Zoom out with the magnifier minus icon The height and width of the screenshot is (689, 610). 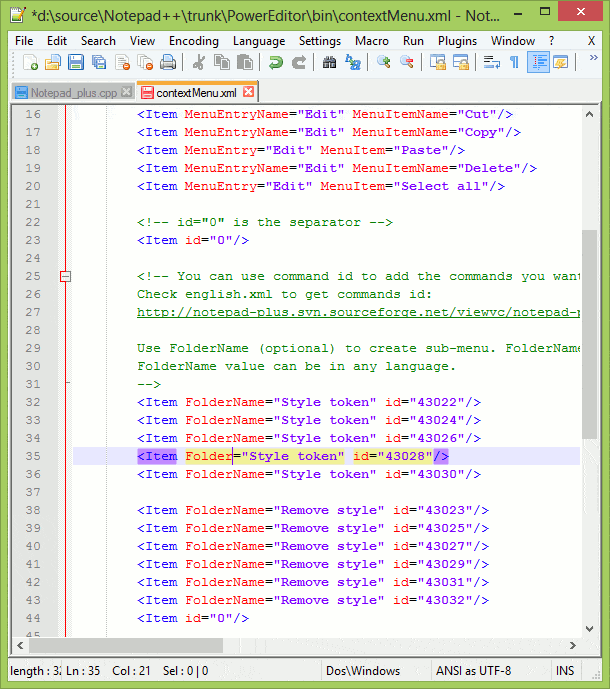coord(407,62)
